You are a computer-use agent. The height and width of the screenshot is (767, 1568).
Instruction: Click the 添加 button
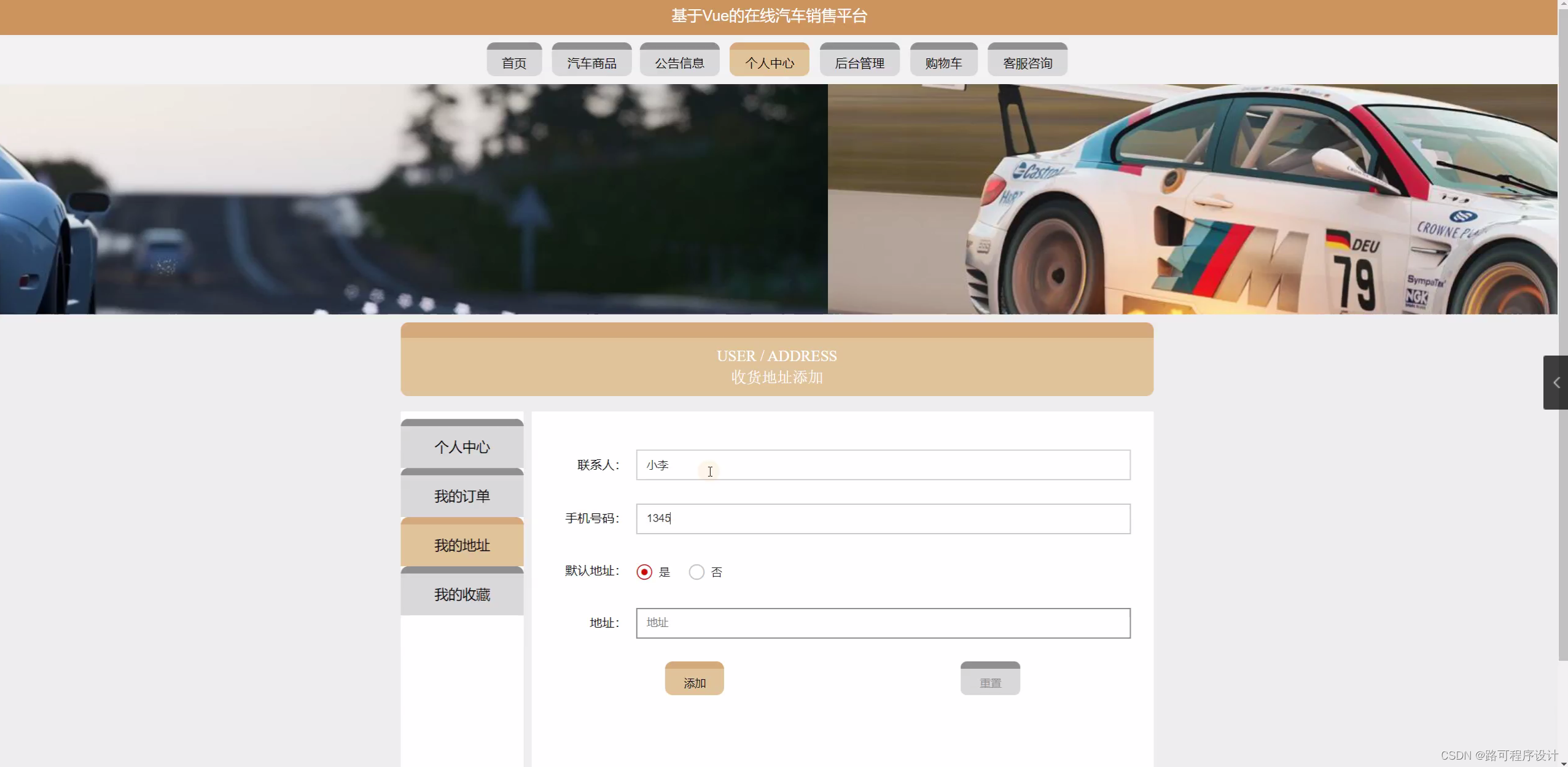tap(694, 680)
